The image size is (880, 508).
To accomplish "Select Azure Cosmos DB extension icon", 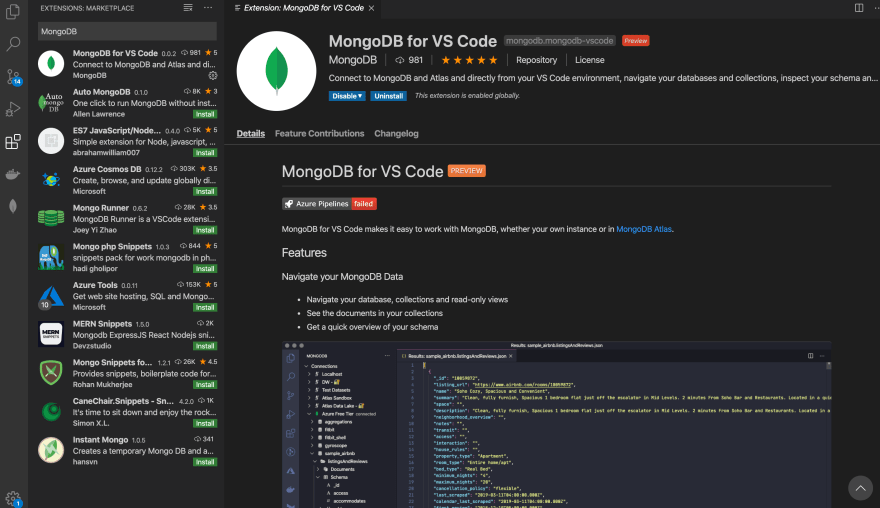I will [51, 180].
